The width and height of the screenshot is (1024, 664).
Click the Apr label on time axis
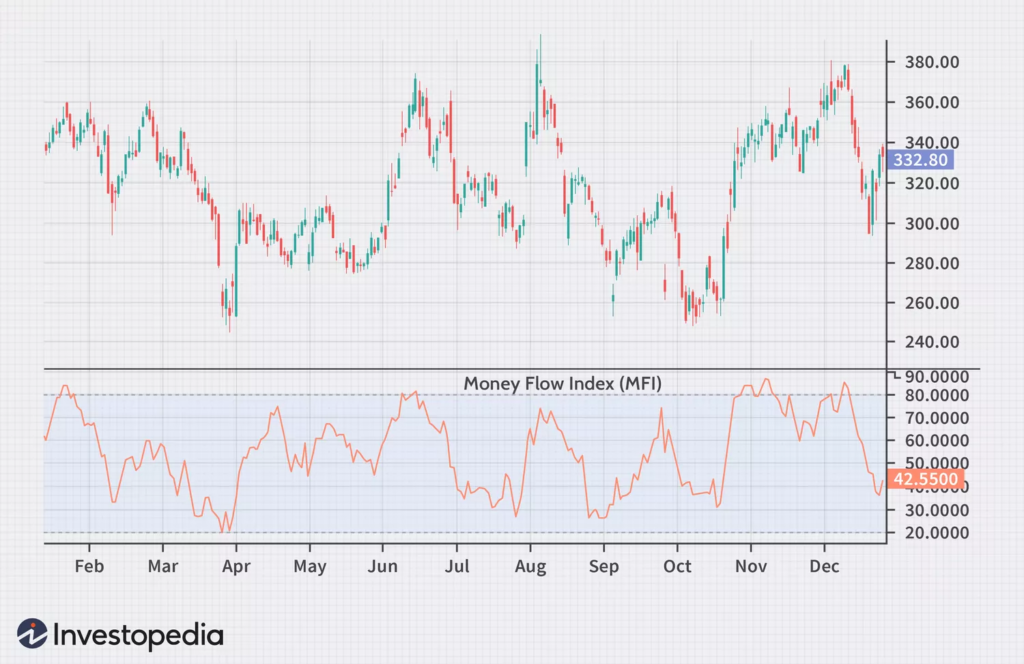(x=236, y=566)
